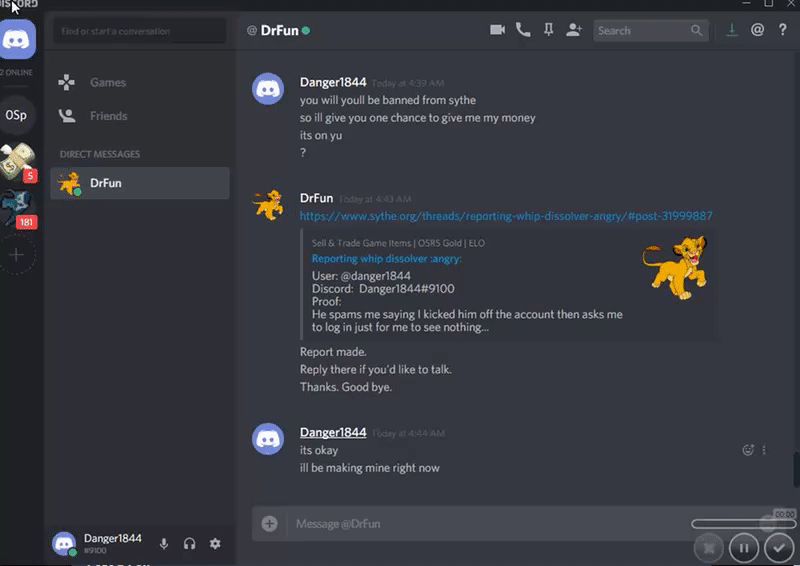Open more options on the 'its okay' message
The width and height of the screenshot is (800, 566).
764,450
